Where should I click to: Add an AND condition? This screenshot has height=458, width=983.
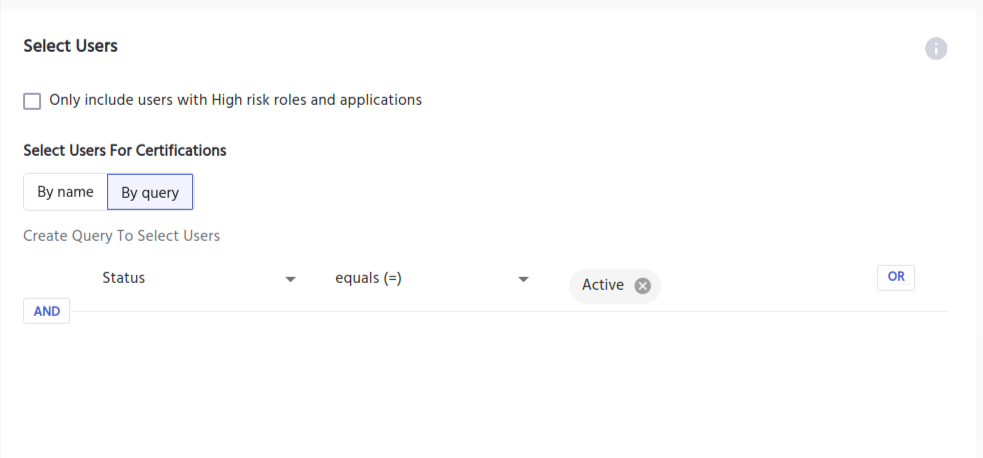click(x=47, y=311)
